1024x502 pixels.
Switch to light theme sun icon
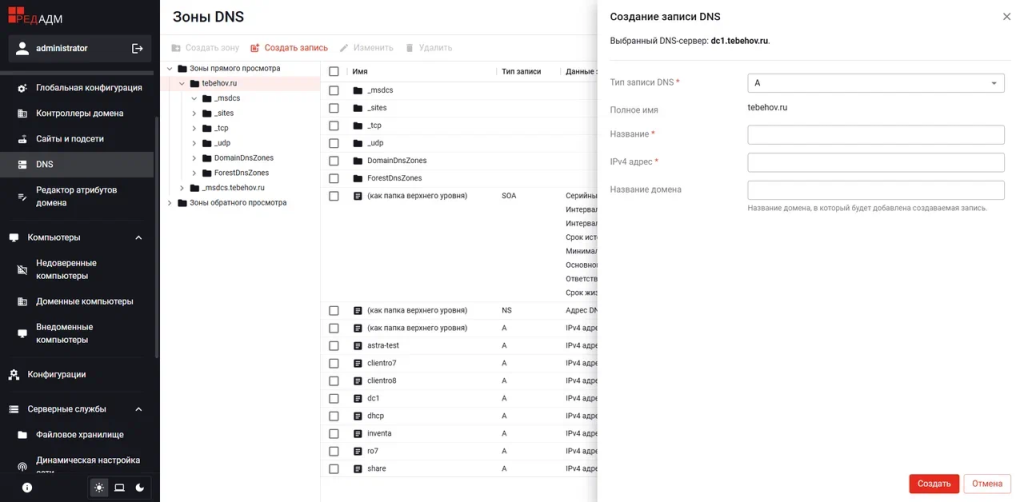[99, 488]
